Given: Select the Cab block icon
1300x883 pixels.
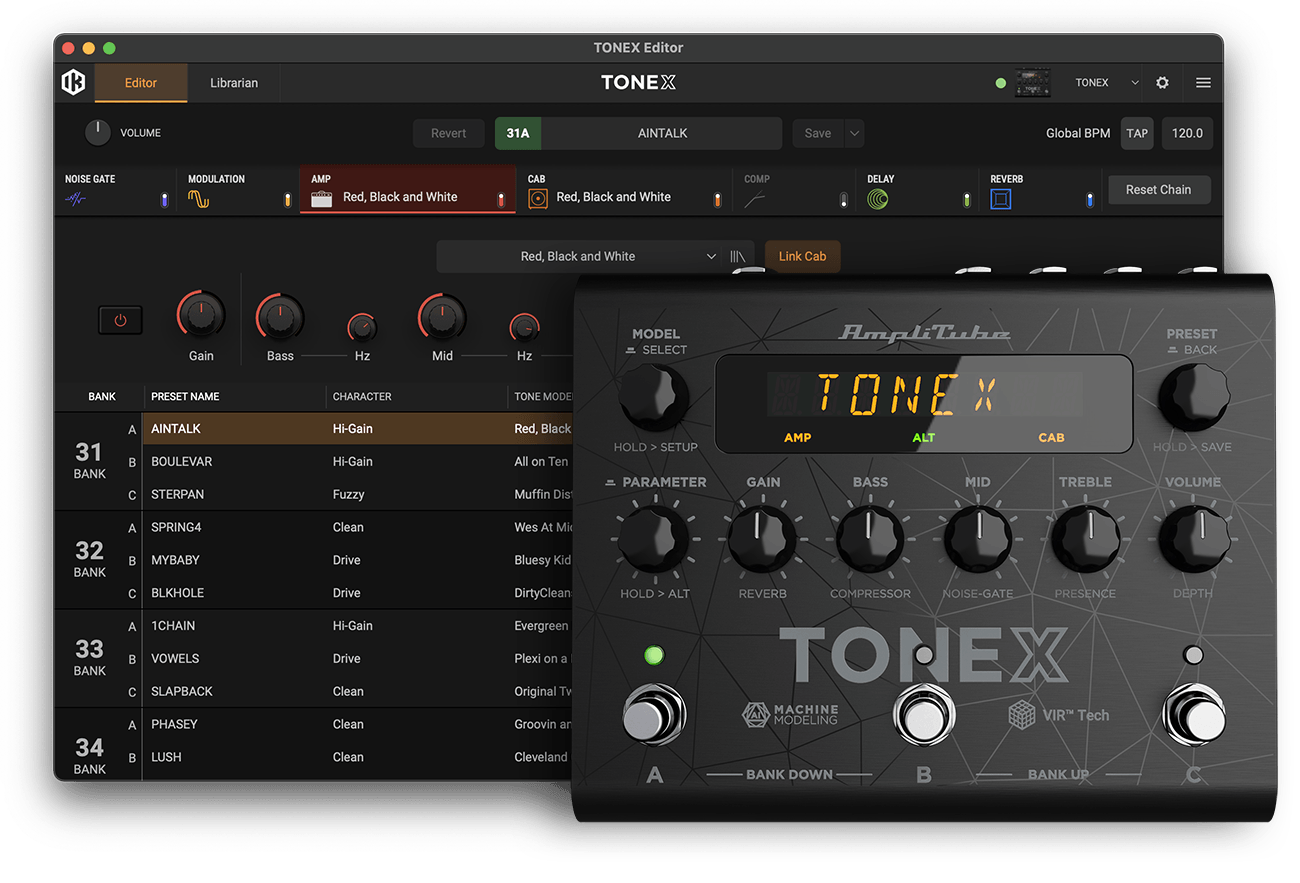Looking at the screenshot, I should (x=538, y=197).
